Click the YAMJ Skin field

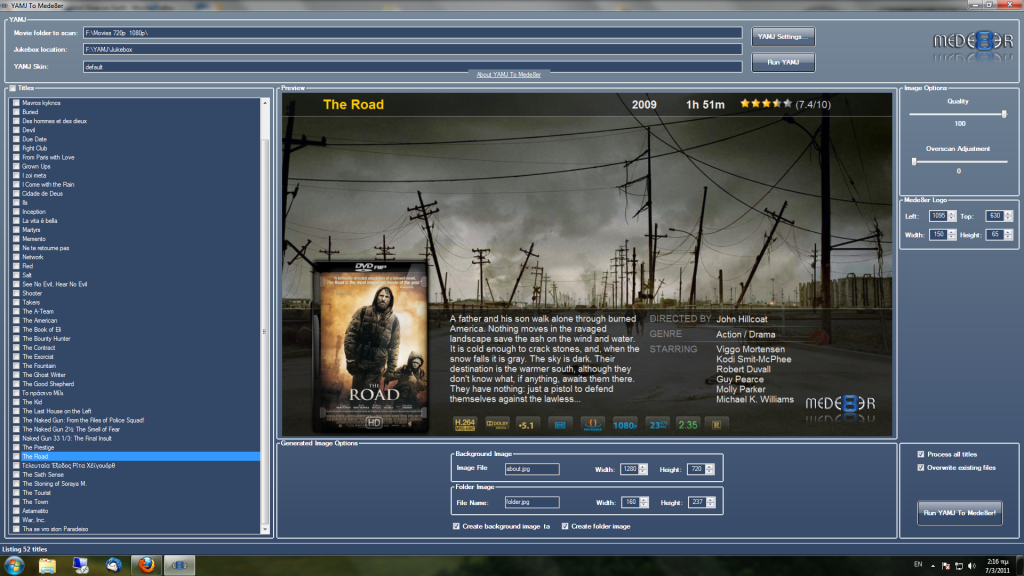coord(413,67)
